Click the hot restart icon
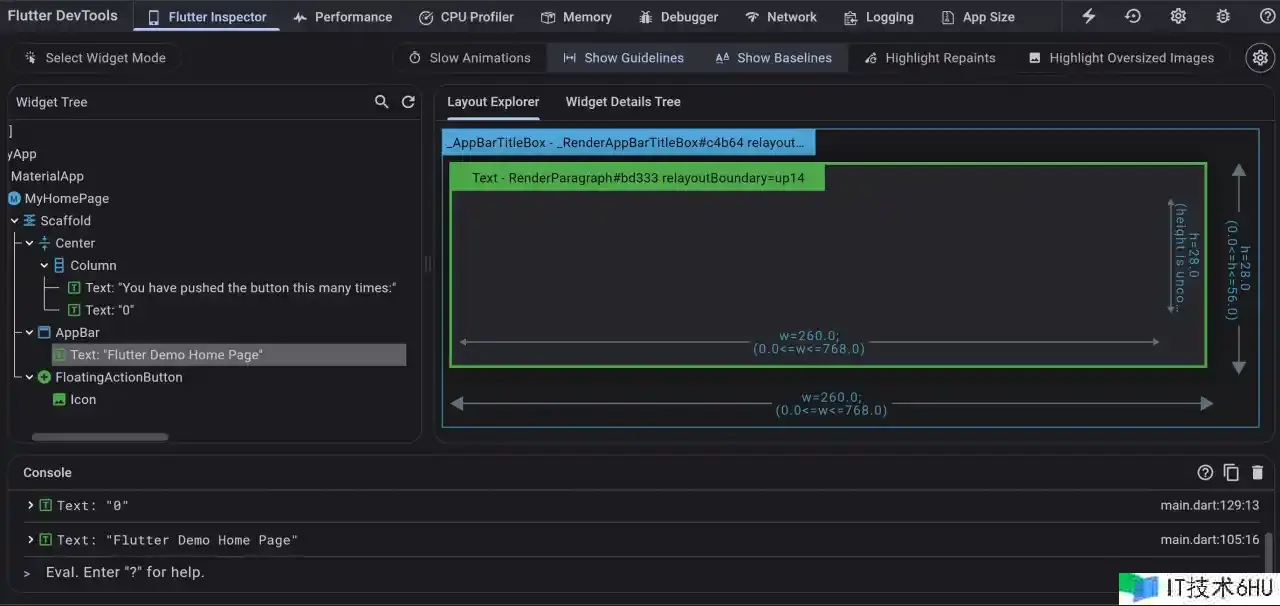The width and height of the screenshot is (1280, 606). pyautogui.click(x=1133, y=17)
